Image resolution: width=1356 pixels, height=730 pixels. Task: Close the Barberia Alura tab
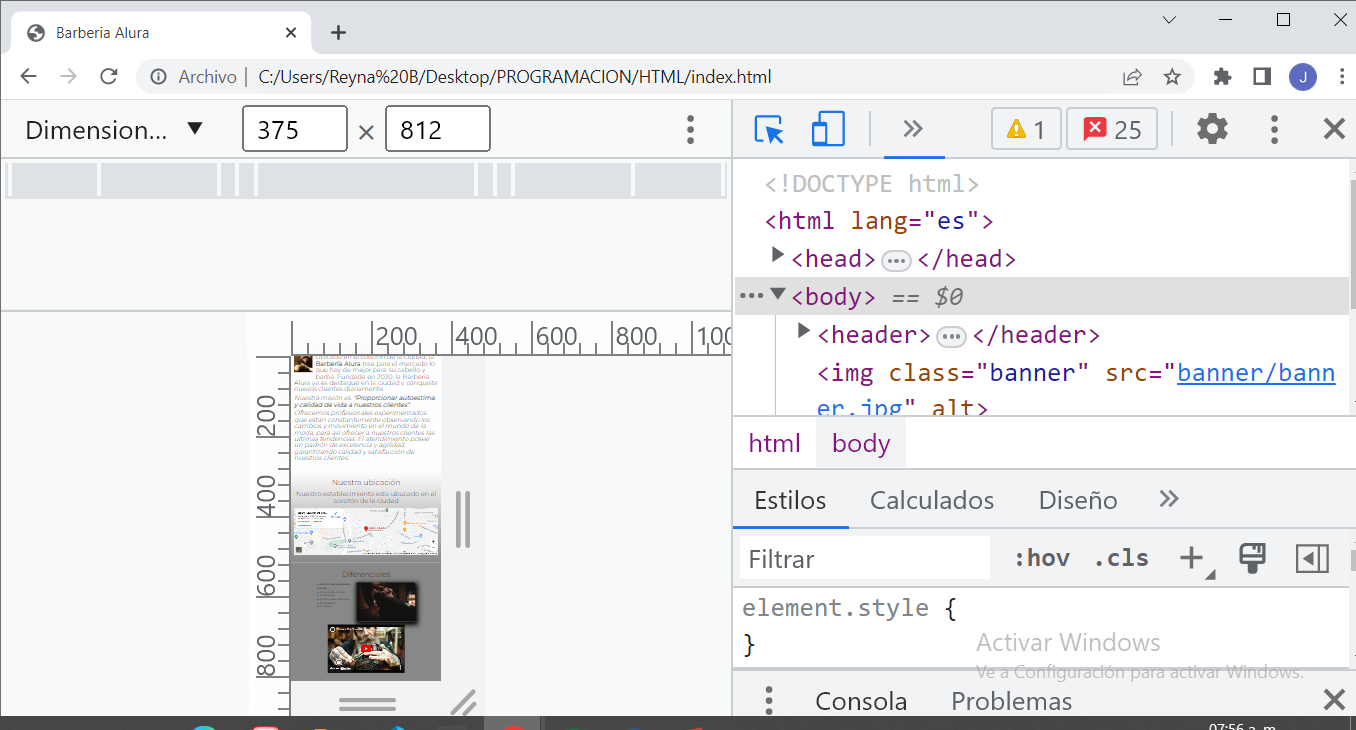[291, 32]
